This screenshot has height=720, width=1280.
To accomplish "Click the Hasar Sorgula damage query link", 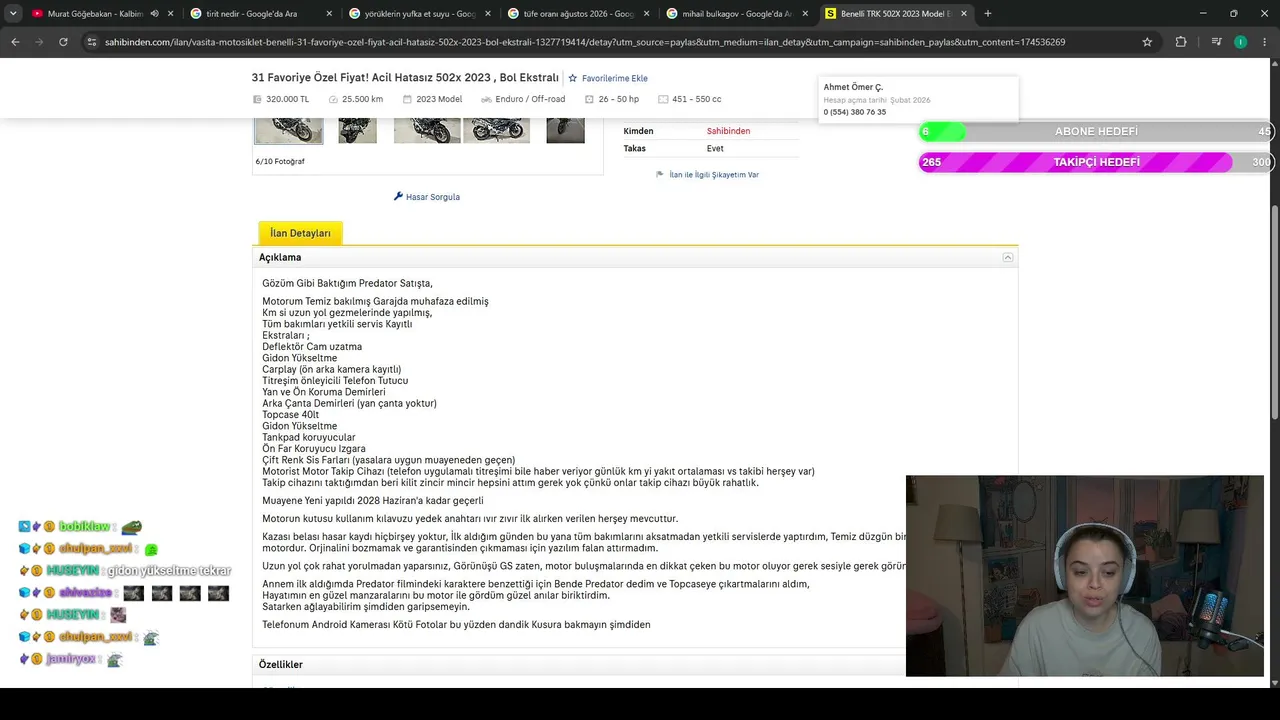I will tap(432, 197).
